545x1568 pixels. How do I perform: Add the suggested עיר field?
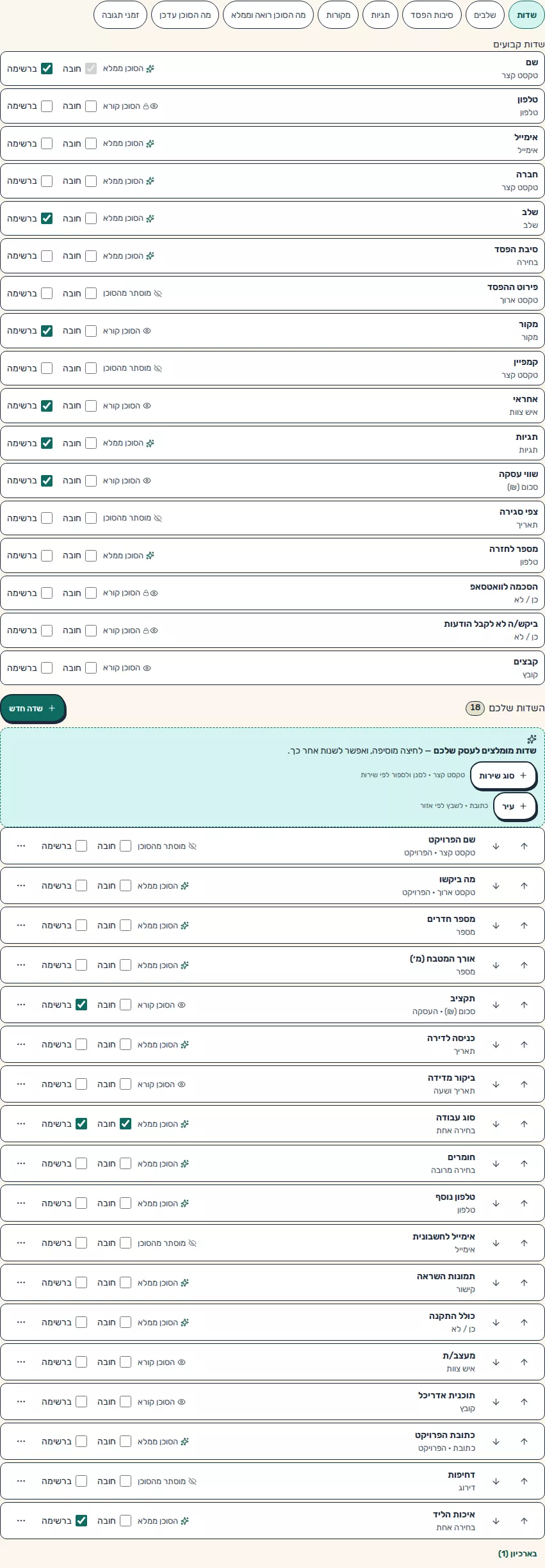point(515,807)
